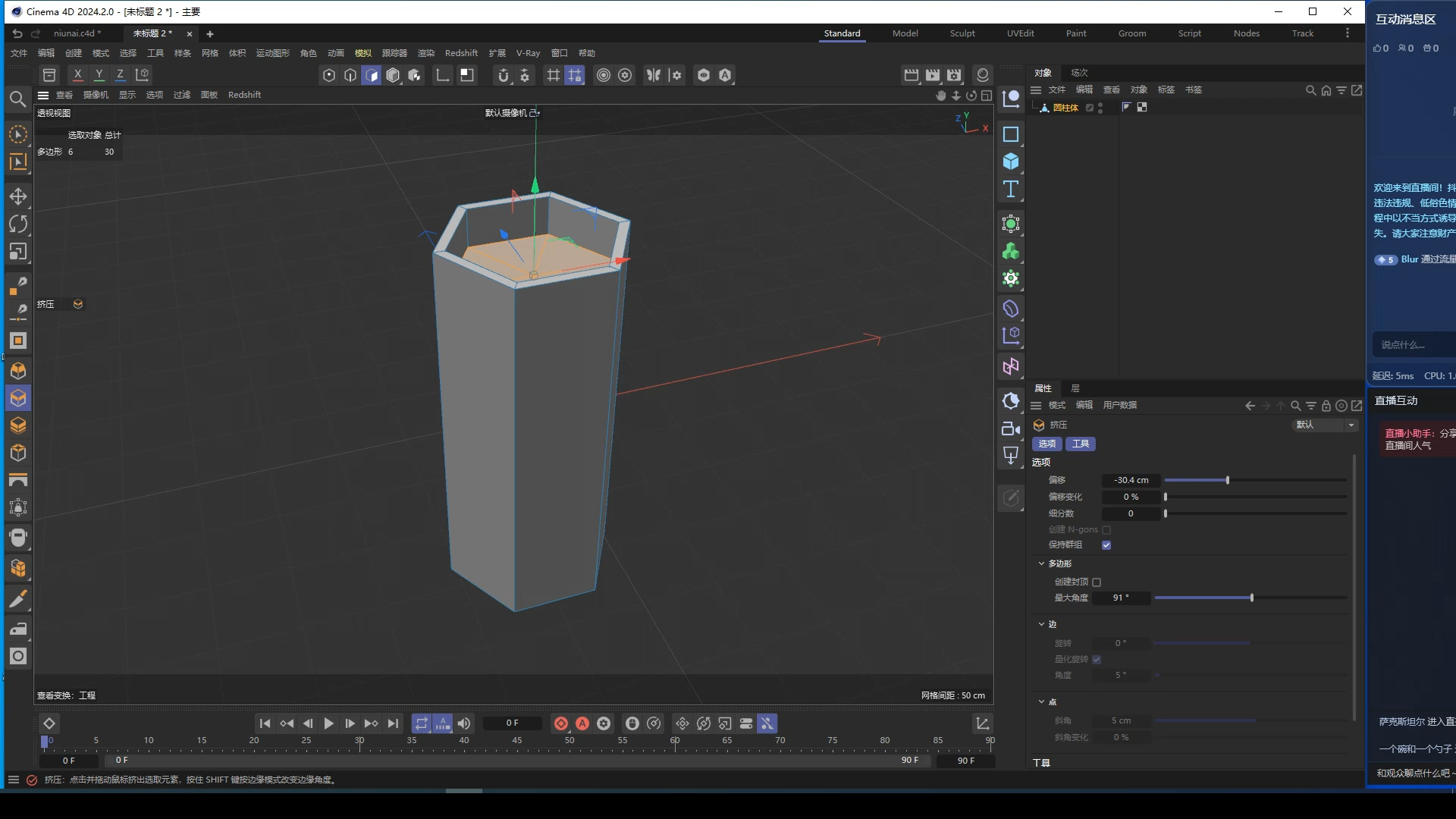The image size is (1456, 819).
Task: Select the magnet snapping icon
Action: pos(504,75)
